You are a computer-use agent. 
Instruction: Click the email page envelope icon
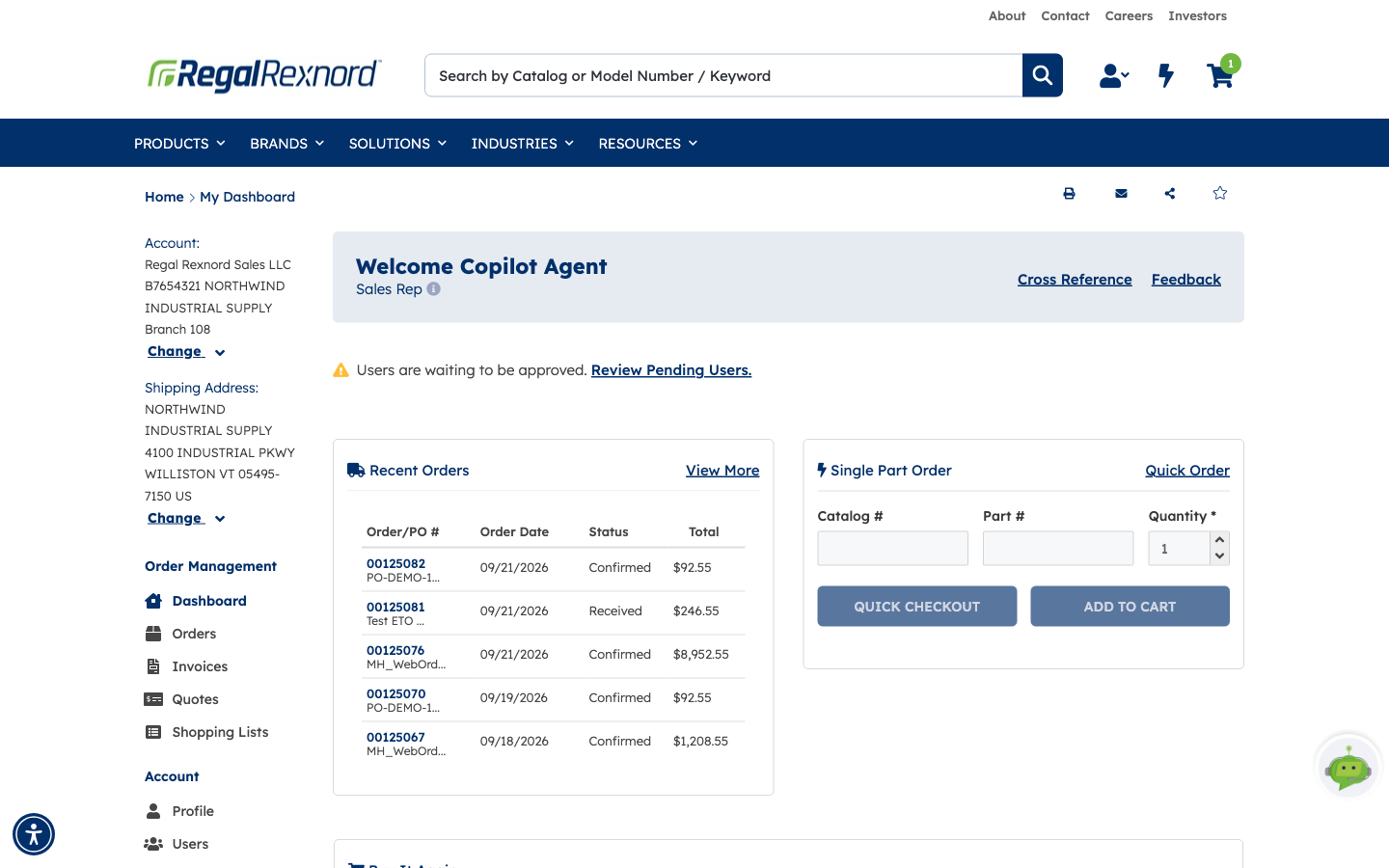point(1121,194)
